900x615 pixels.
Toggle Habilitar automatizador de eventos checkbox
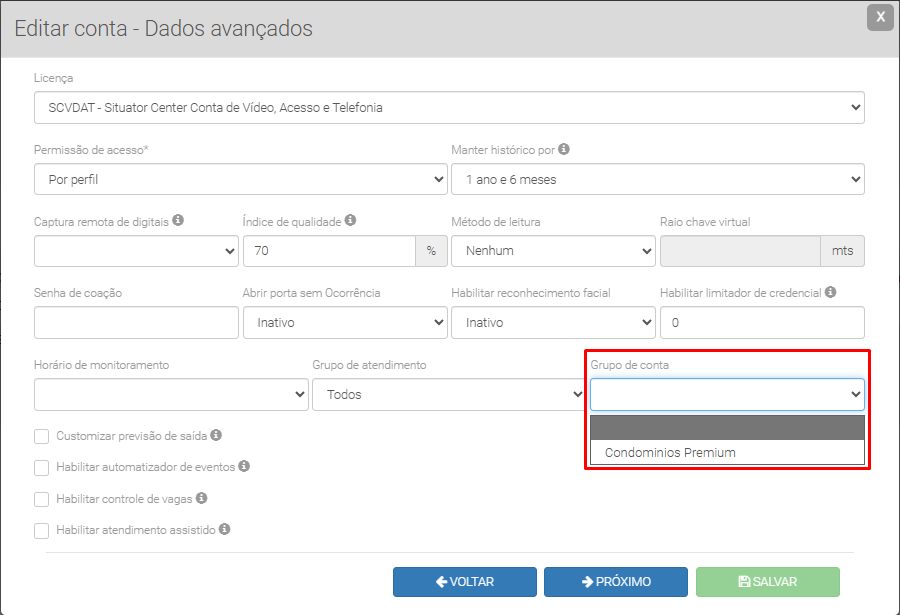[x=42, y=467]
